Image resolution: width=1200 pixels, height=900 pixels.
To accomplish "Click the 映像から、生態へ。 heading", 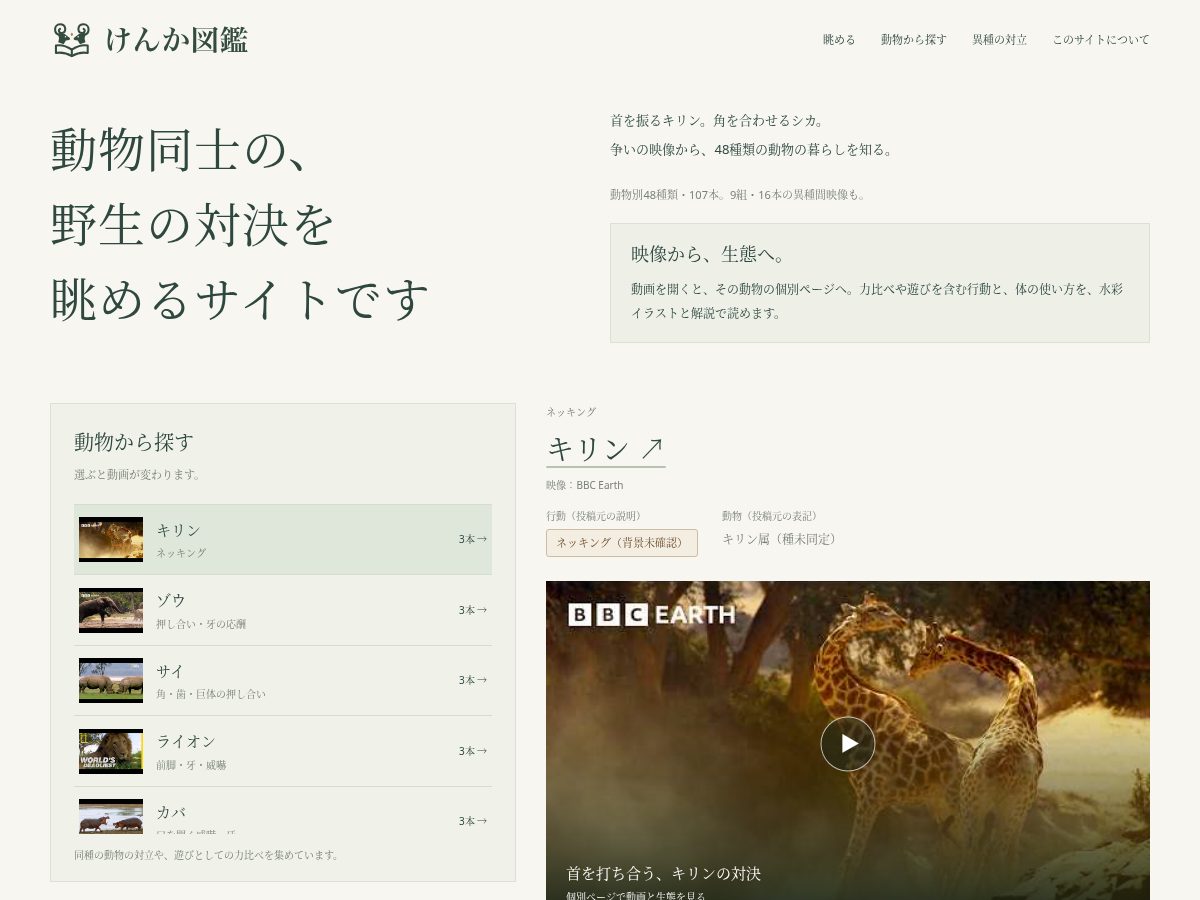I will [710, 254].
